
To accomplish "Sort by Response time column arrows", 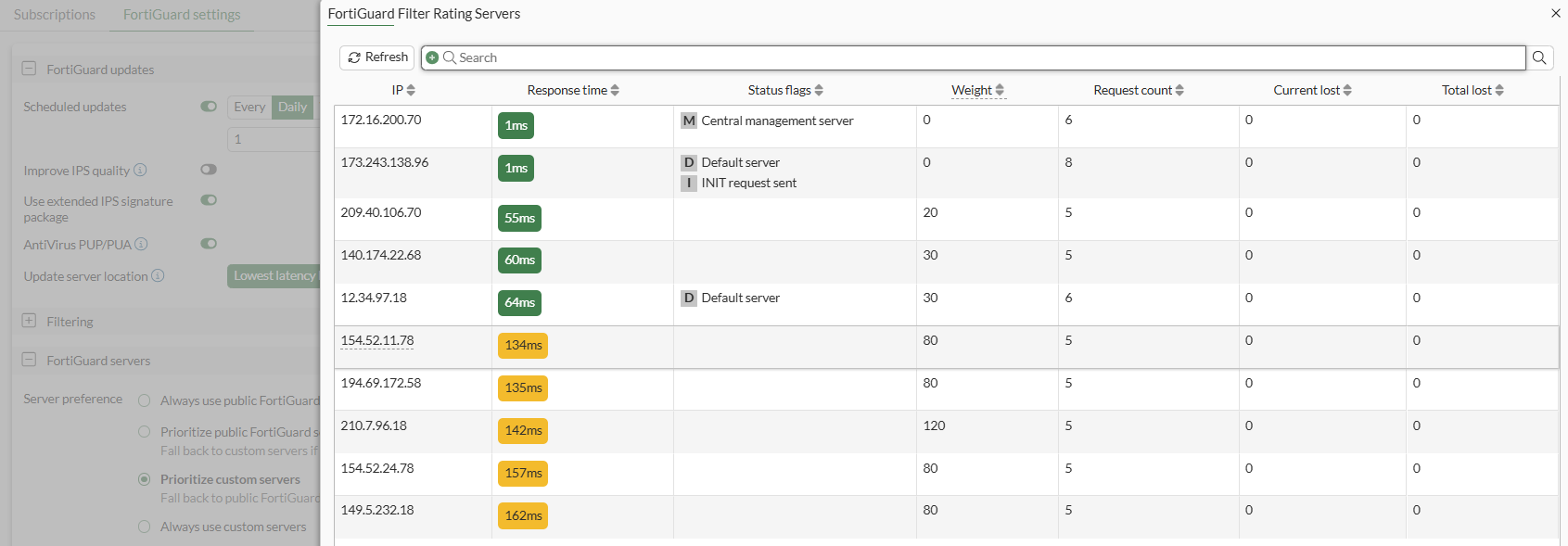I will 615,90.
